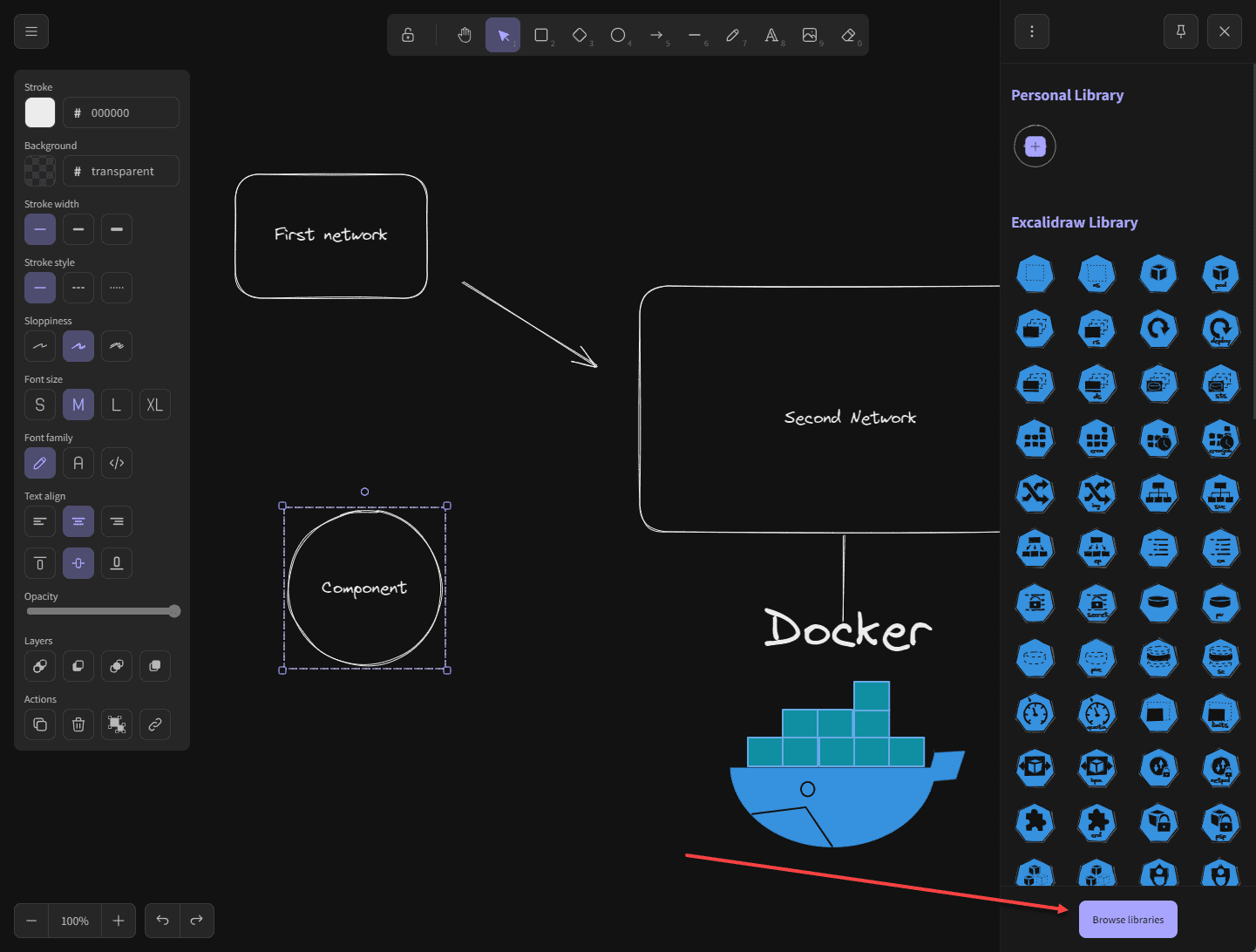Select the Diamond shape tool
The height and width of the screenshot is (952, 1256).
tap(580, 35)
